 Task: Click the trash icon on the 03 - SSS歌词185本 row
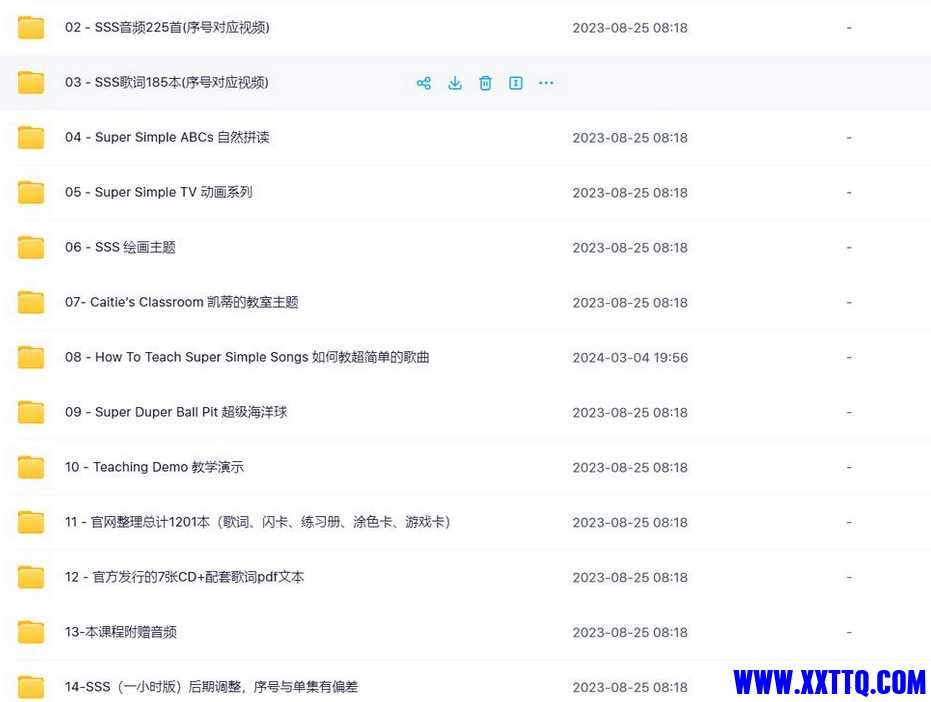(x=485, y=83)
